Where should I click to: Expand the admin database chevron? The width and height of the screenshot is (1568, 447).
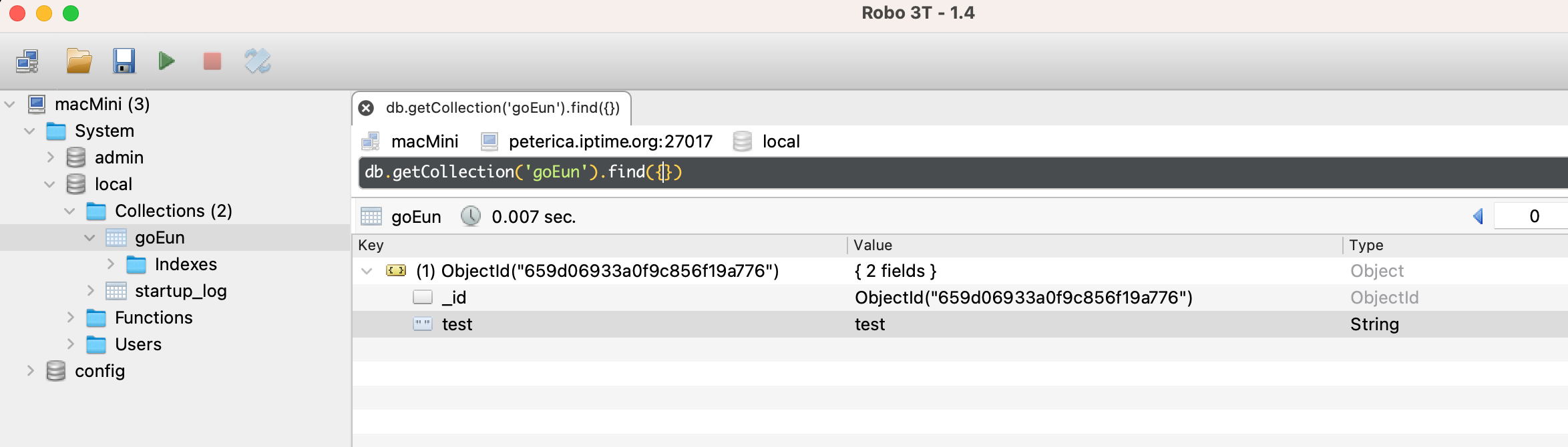51,157
